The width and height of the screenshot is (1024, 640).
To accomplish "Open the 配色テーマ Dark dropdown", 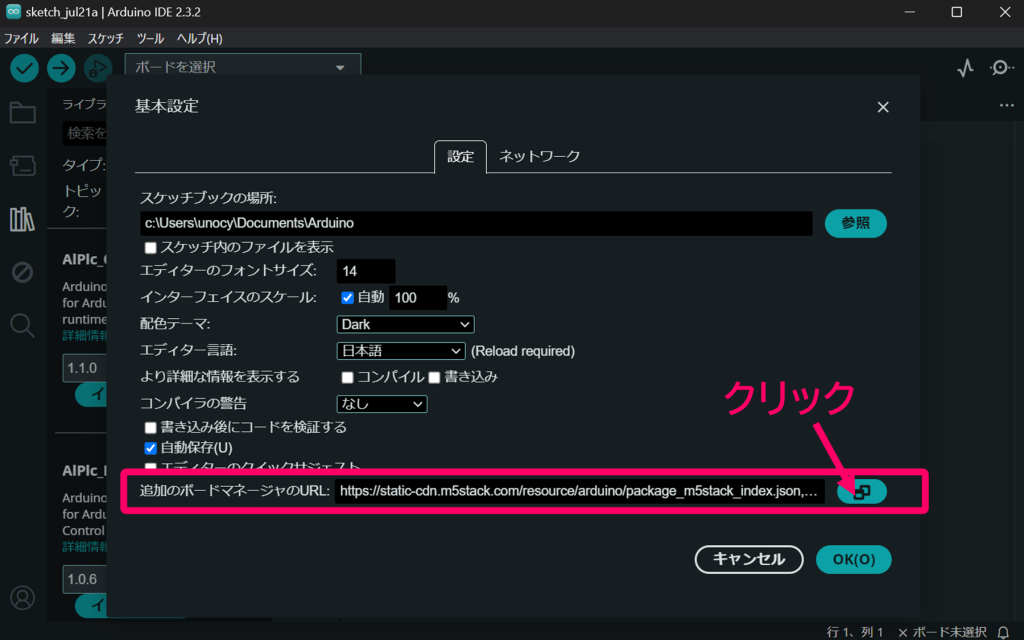I will coord(406,325).
